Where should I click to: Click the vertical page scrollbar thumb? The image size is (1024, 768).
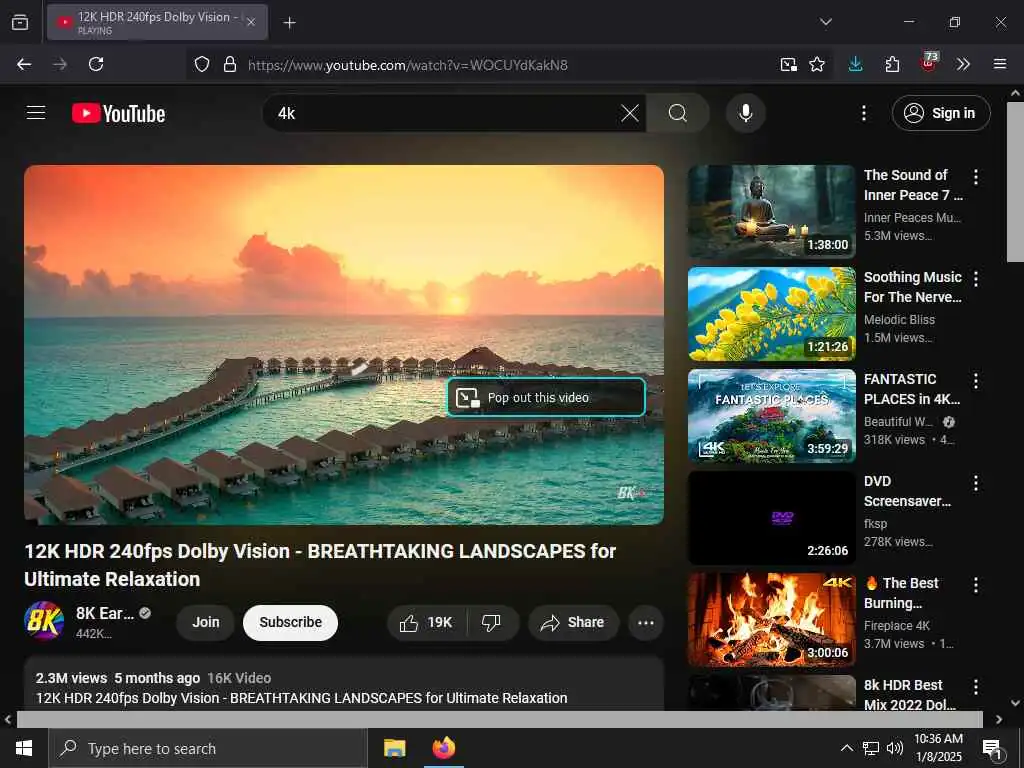[1016, 182]
